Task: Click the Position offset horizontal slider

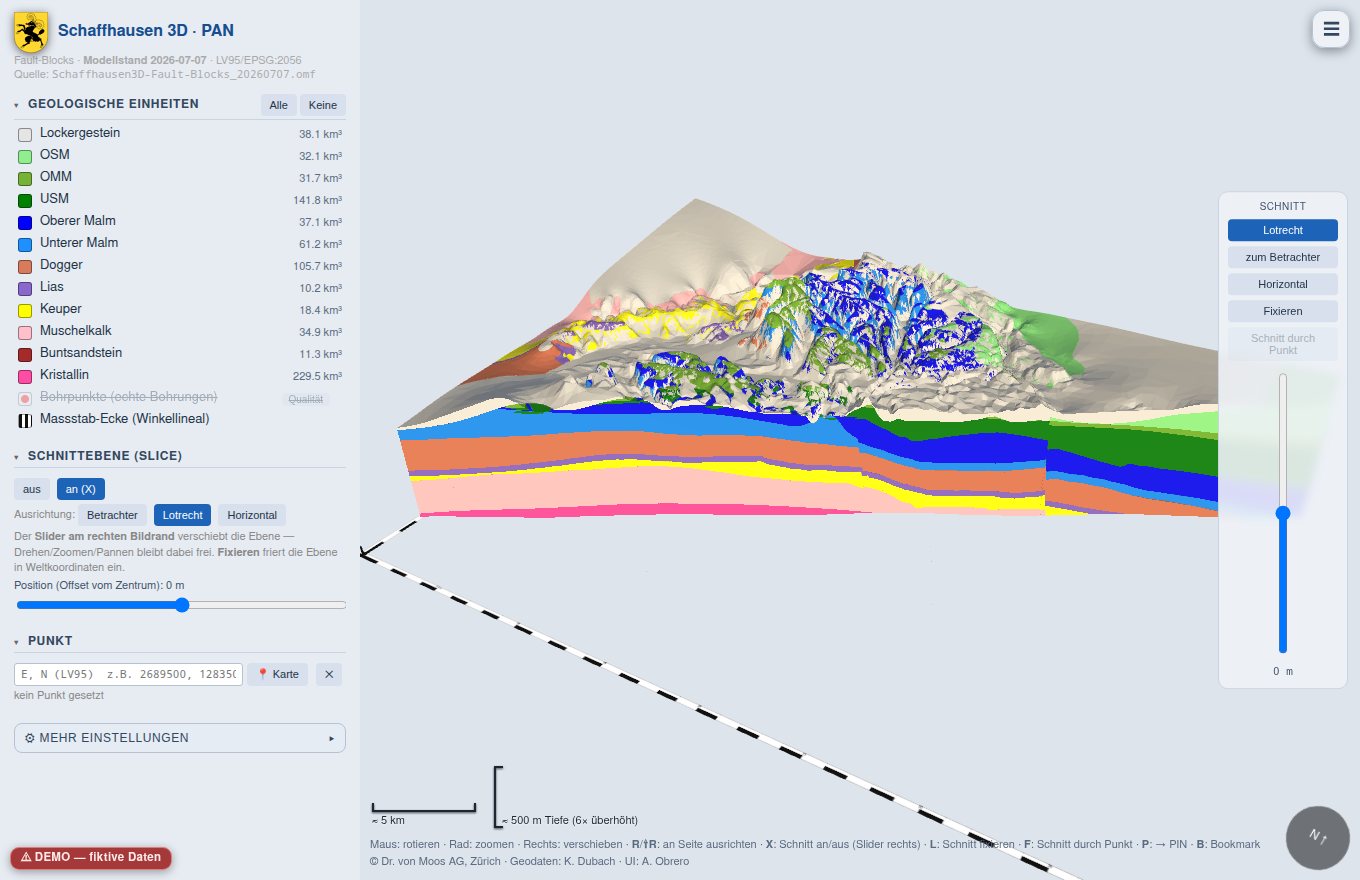Action: (x=180, y=605)
